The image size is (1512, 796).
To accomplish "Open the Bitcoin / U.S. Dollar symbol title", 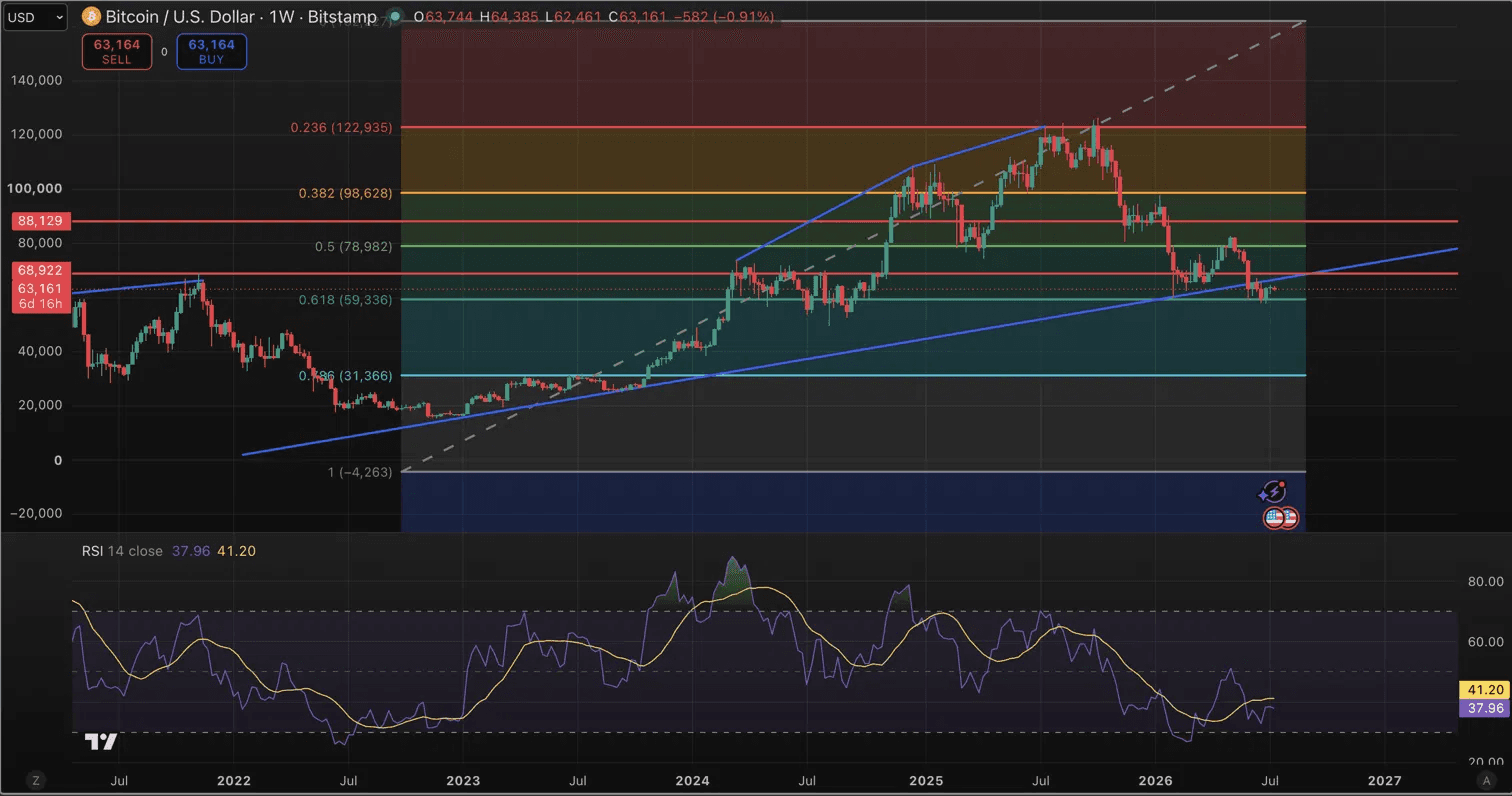I will (x=242, y=17).
